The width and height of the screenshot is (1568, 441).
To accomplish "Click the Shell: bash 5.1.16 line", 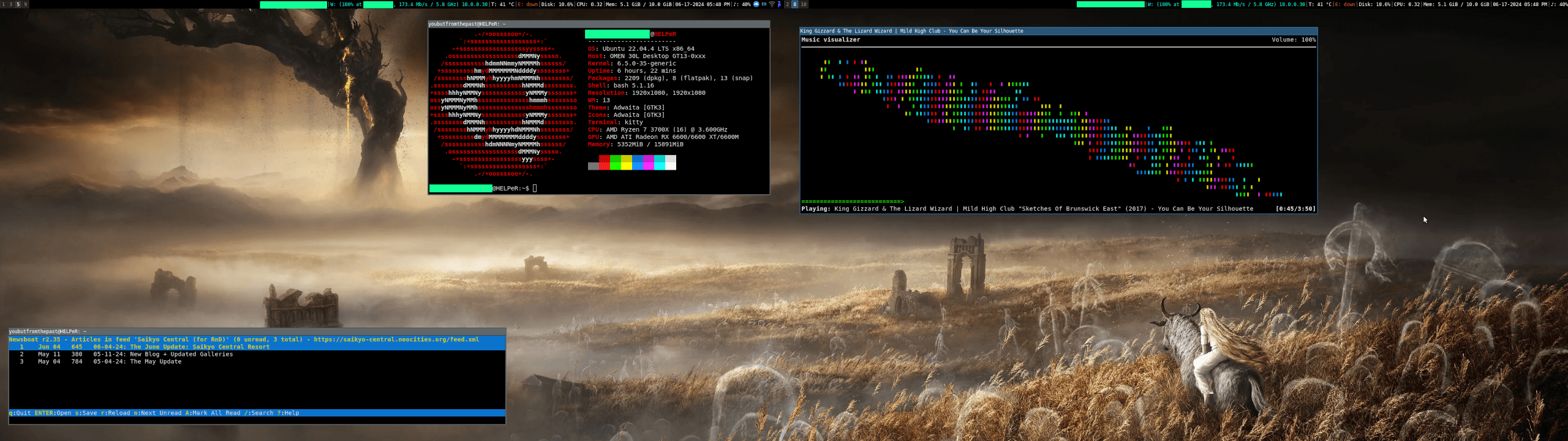I will pyautogui.click(x=620, y=85).
